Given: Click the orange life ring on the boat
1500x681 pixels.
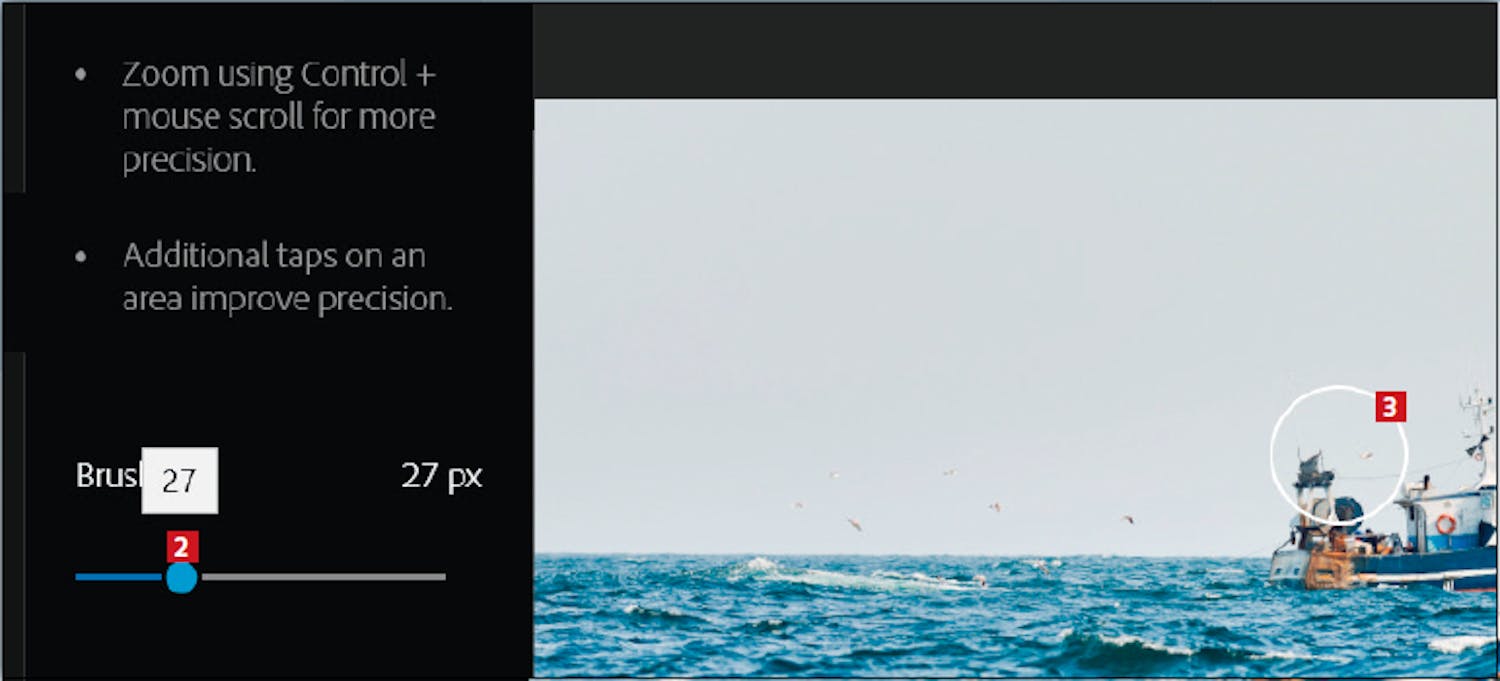Looking at the screenshot, I should pos(1444,524).
